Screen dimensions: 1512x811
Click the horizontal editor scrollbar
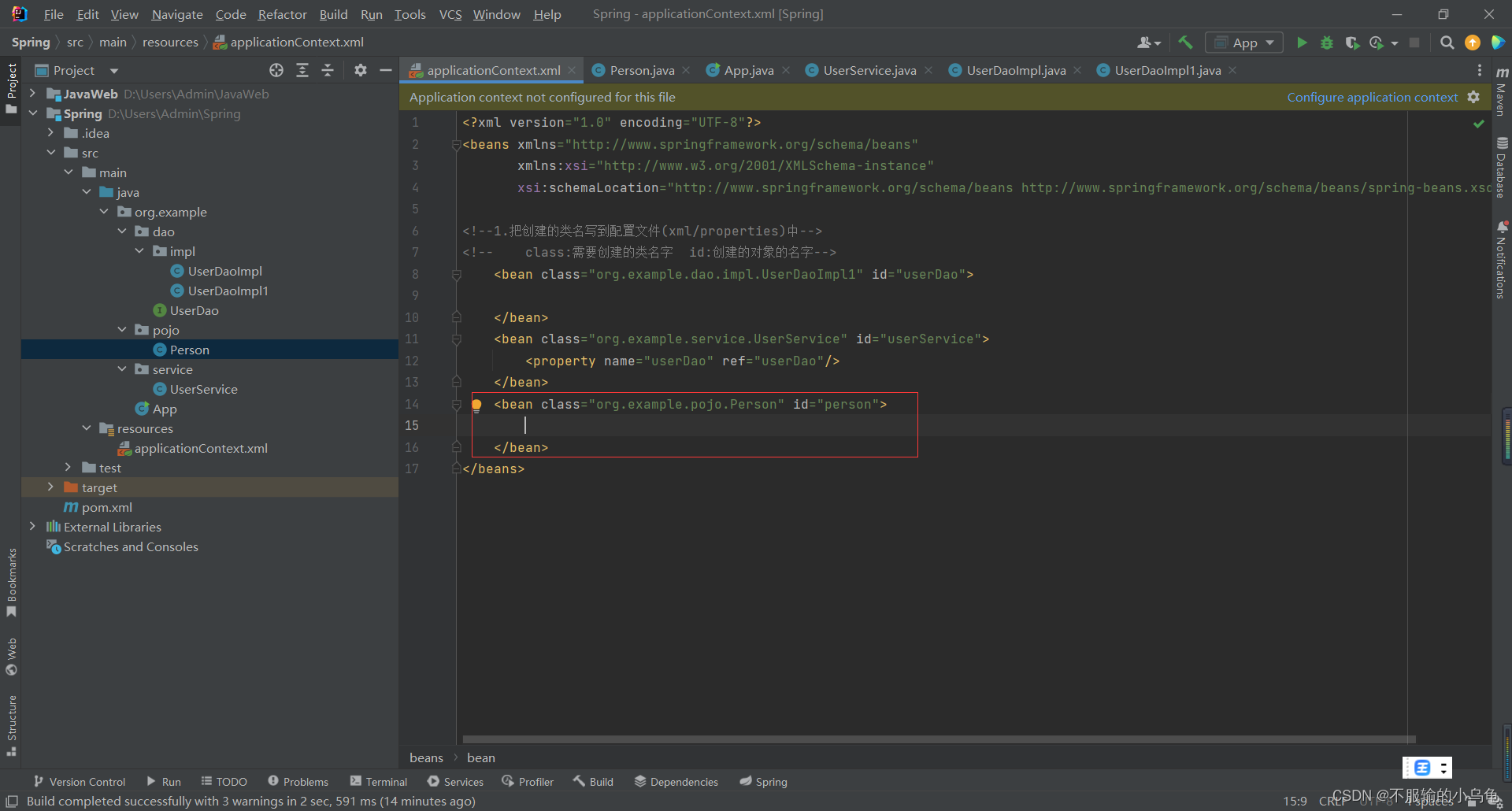click(939, 739)
